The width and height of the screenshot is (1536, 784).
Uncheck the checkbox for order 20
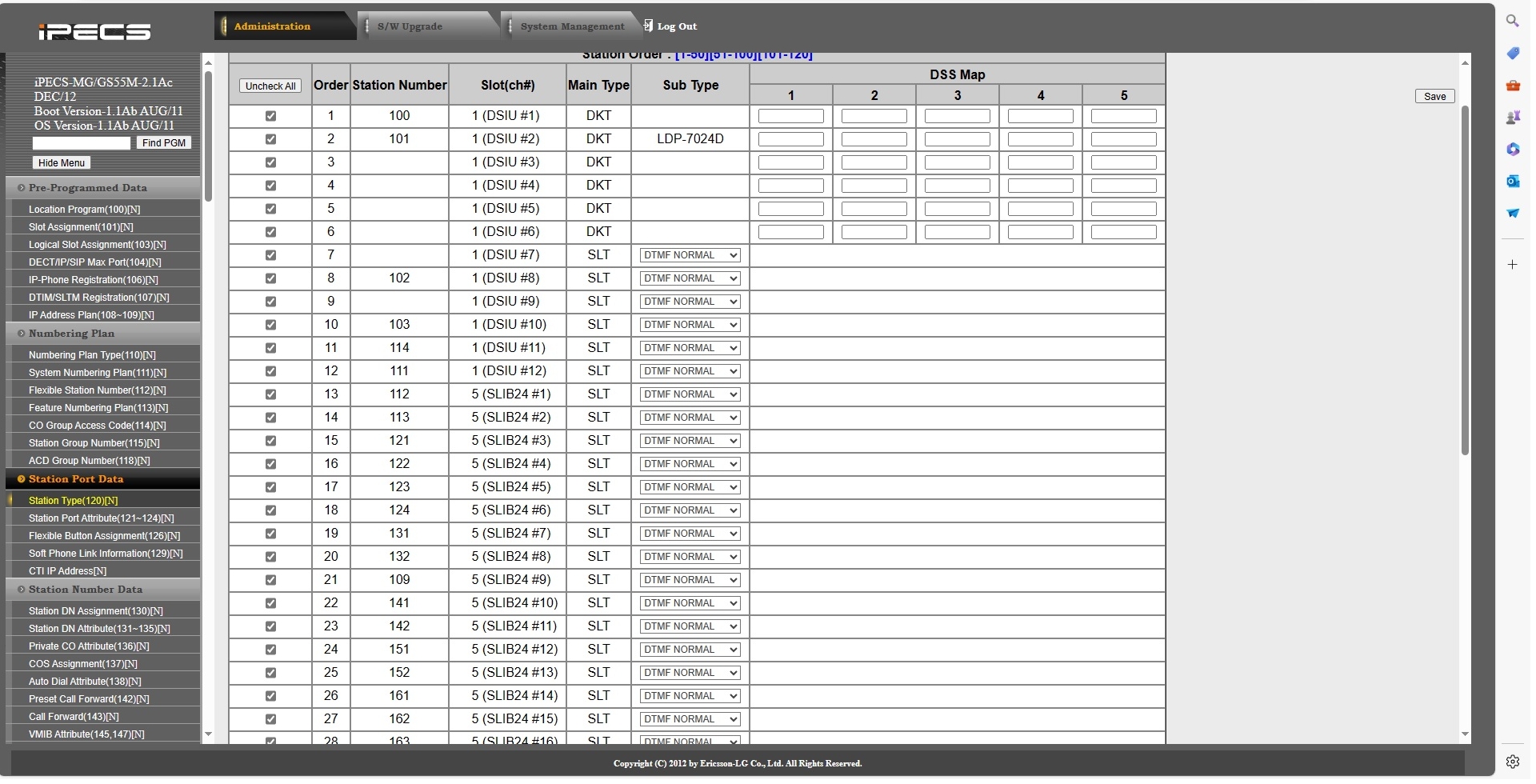point(270,557)
